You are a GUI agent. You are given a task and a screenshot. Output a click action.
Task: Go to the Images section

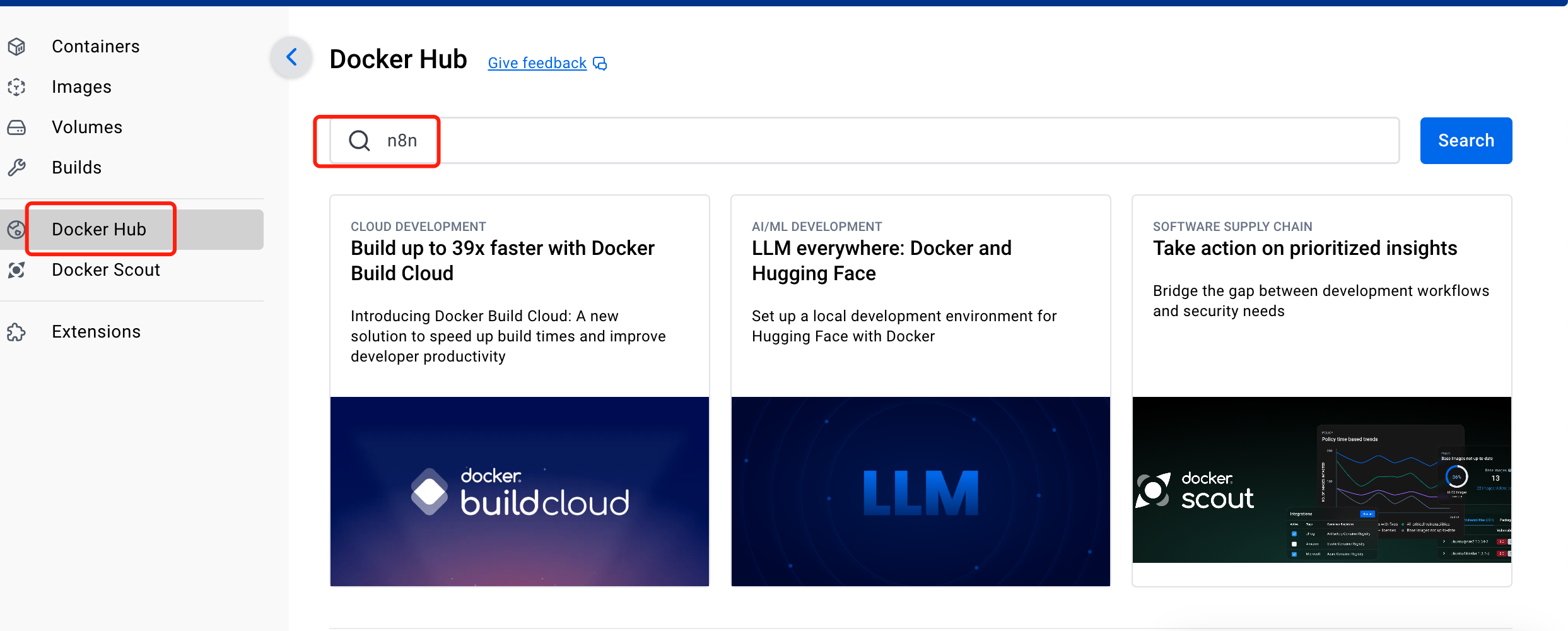81,87
